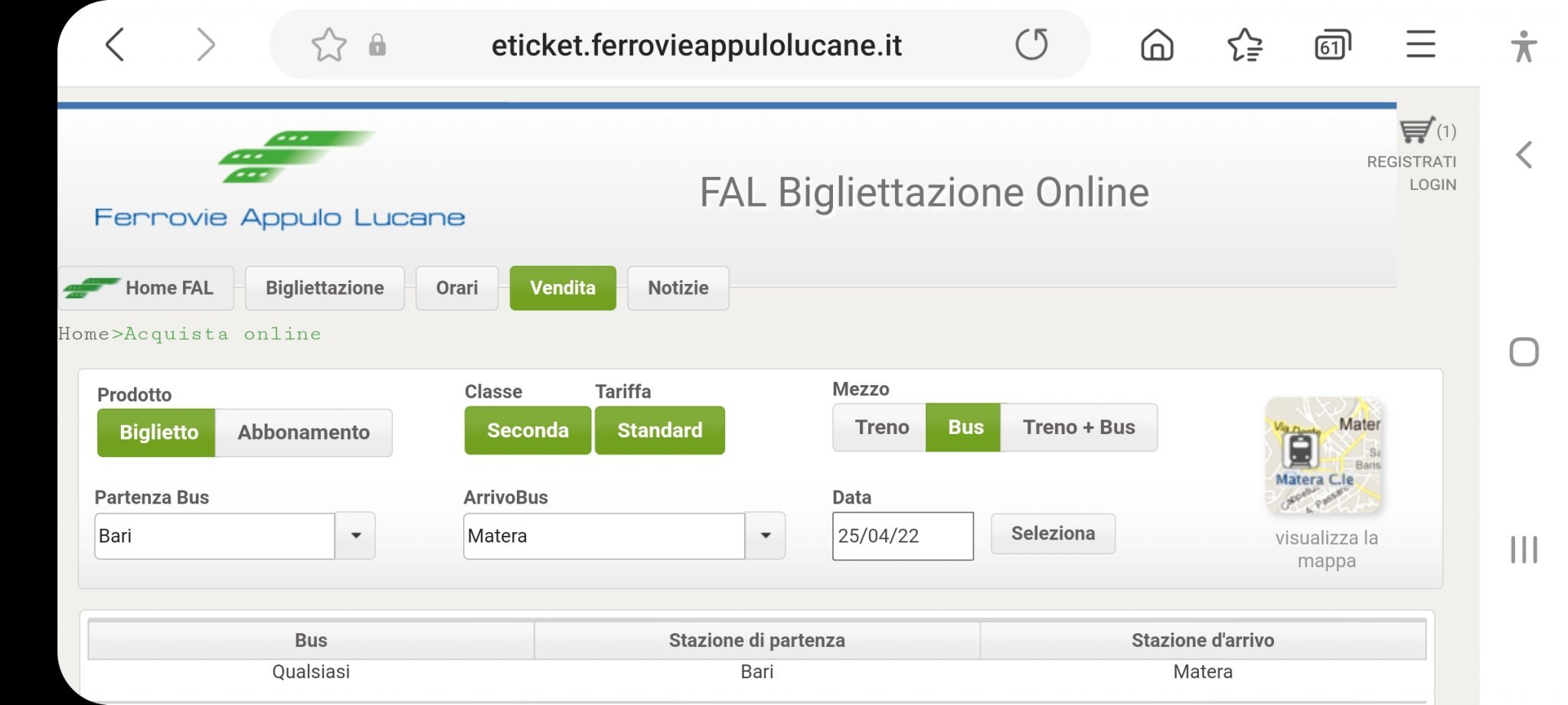
Task: Expand the Partenza Bus dropdown
Action: [355, 536]
